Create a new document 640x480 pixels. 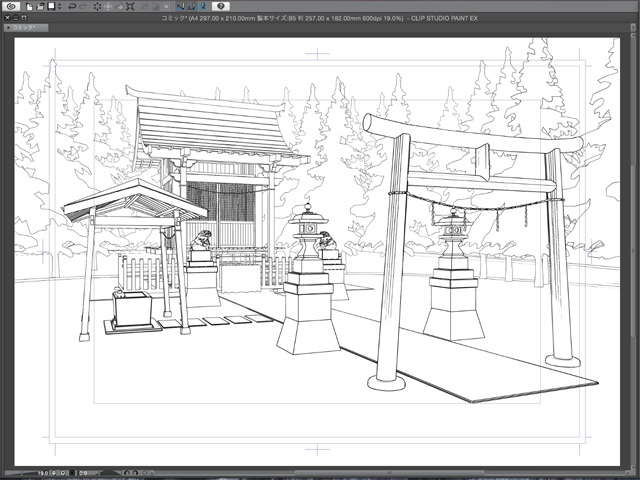[29, 7]
